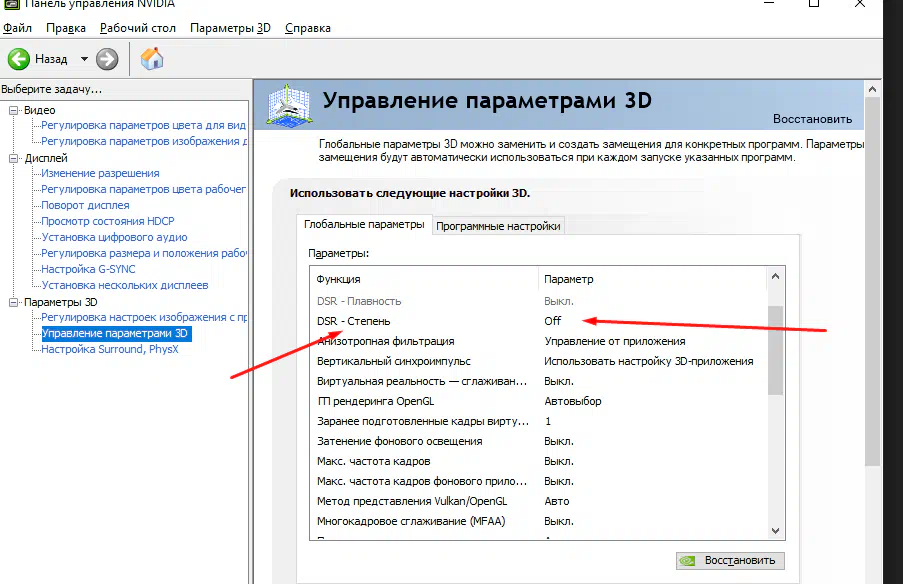
Task: Open the Back history dropdown arrow
Action: coord(84,59)
